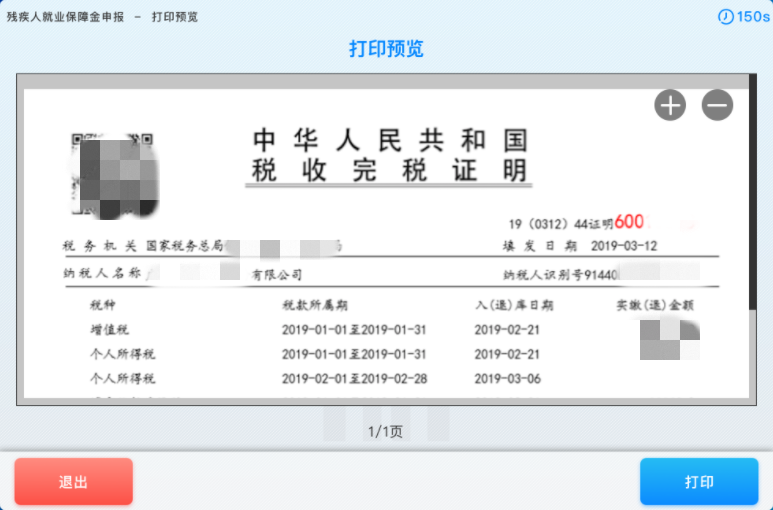Screen dimensions: 773x510
Task: Click the 纳税人识别号 label
Action: [x=543, y=274]
